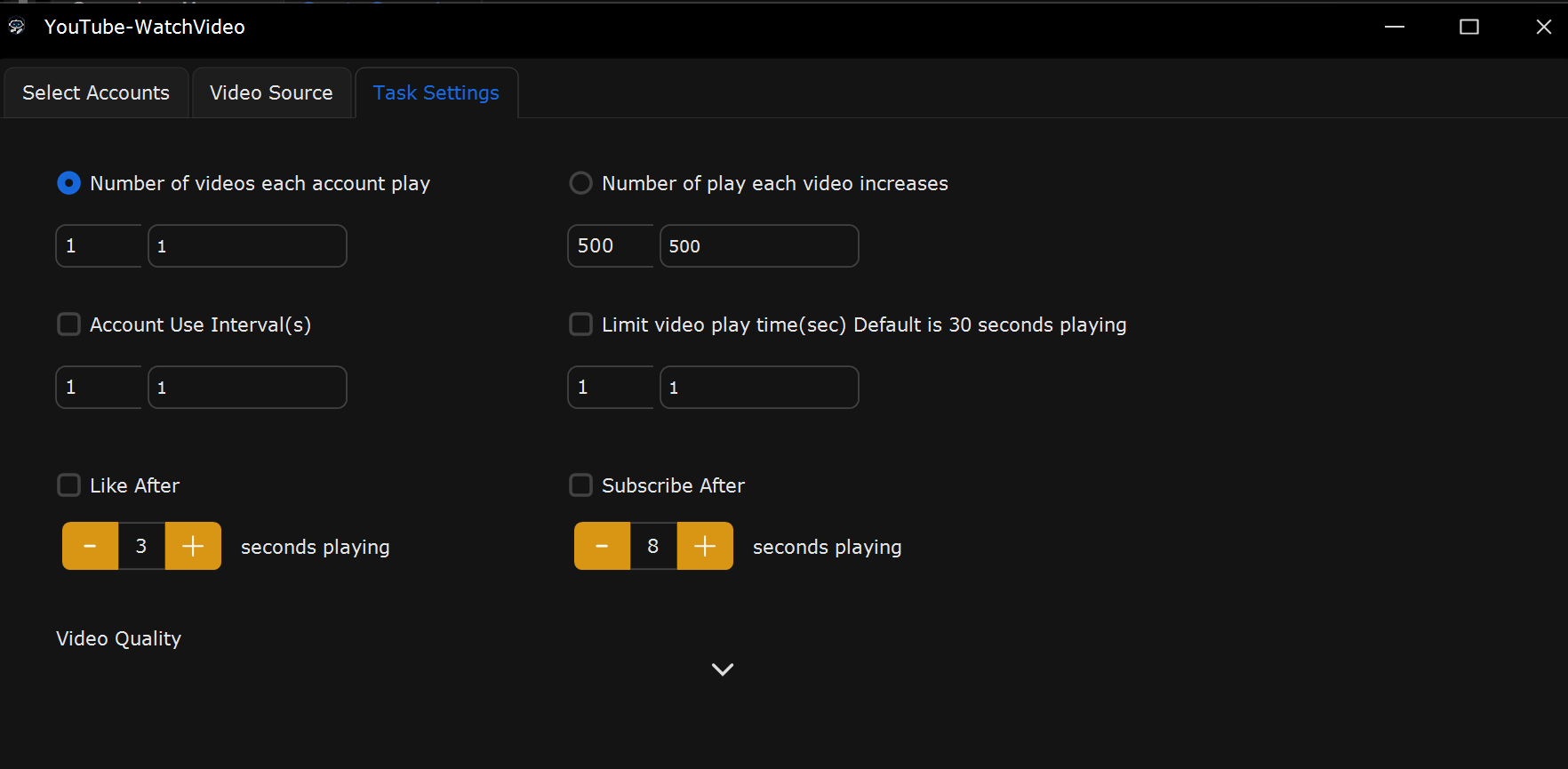
Task: Decrease Subscribe After seconds with the minus button
Action: coord(602,546)
